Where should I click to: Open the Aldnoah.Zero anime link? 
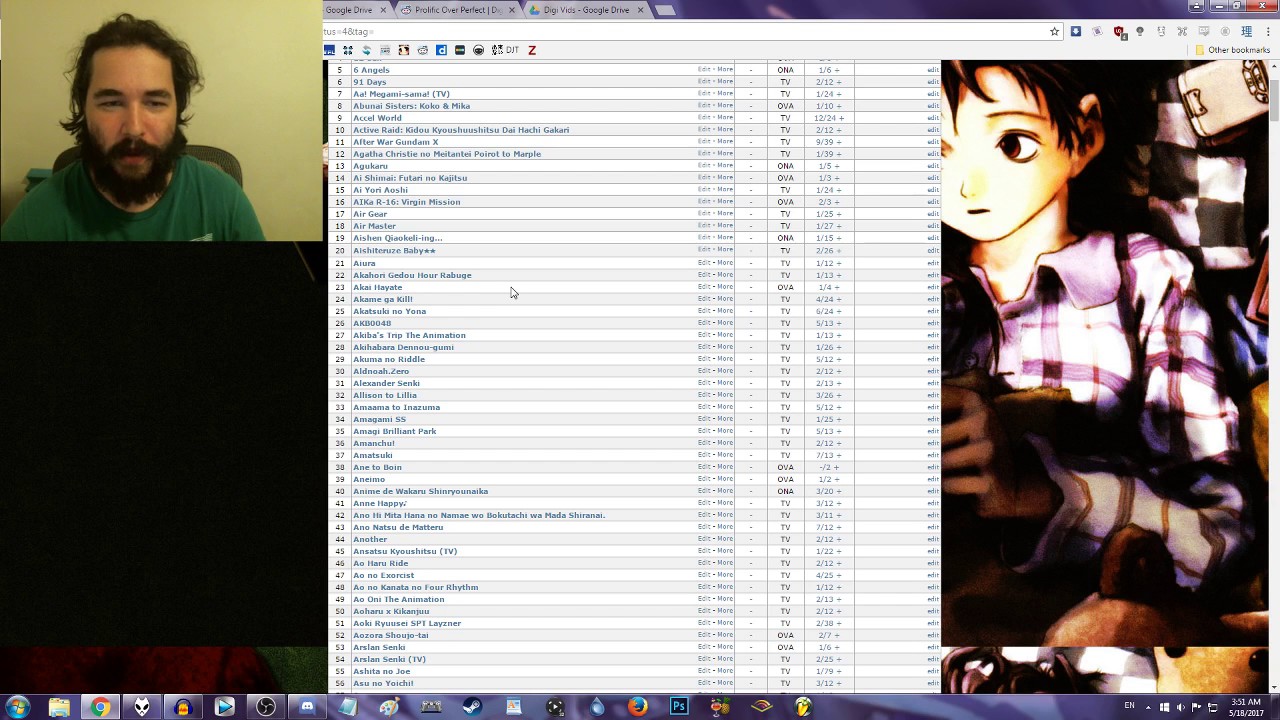(x=381, y=371)
